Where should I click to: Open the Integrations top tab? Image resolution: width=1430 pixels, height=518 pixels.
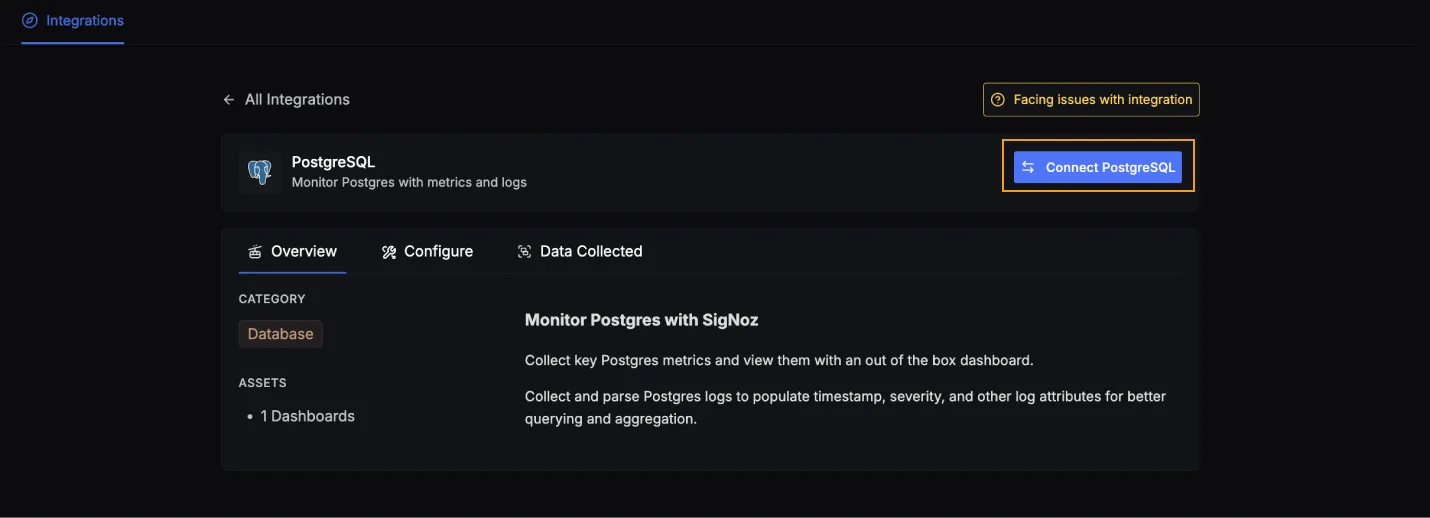tap(73, 21)
